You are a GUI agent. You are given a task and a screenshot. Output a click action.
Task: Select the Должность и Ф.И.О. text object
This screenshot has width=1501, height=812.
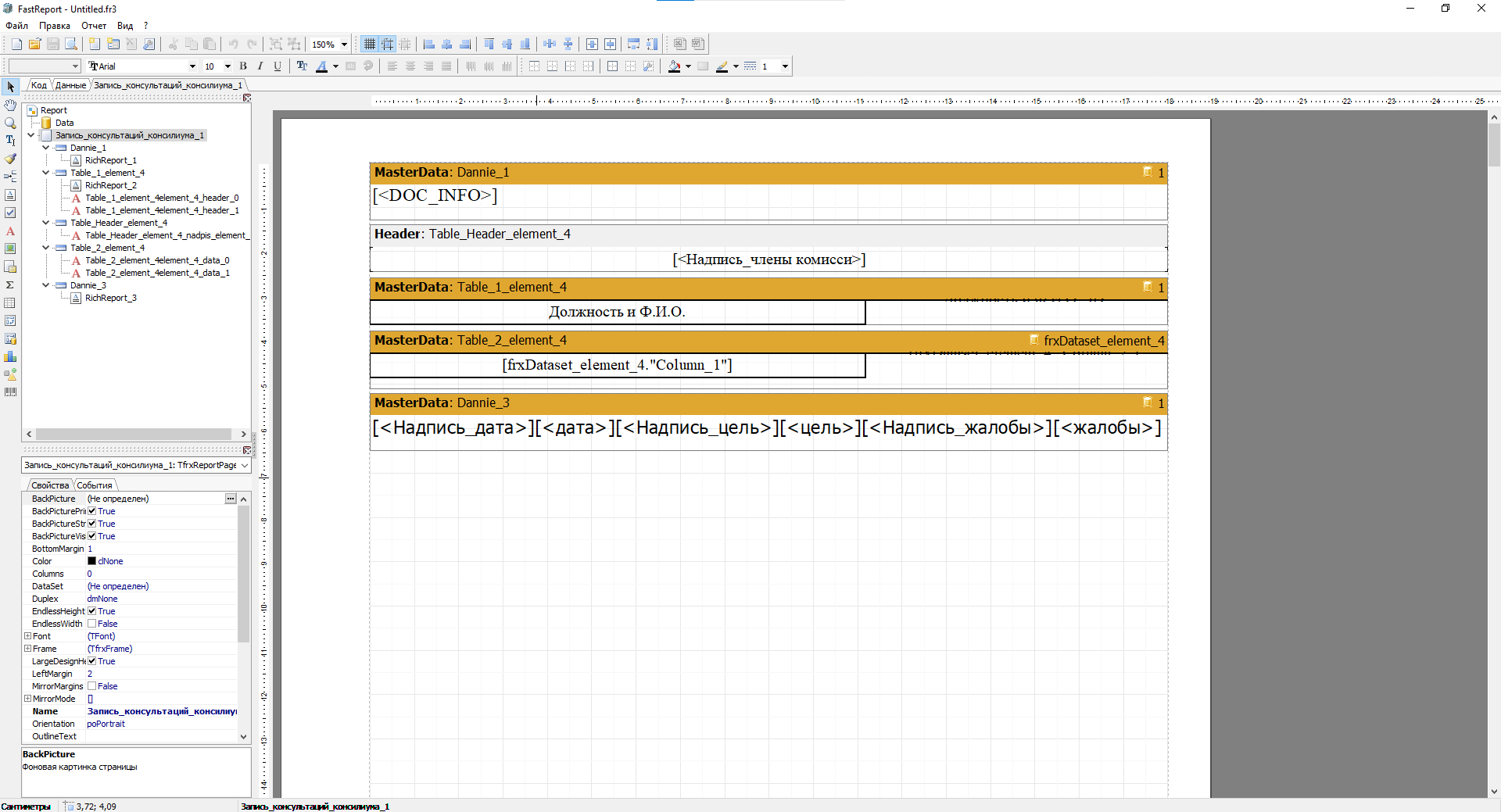617,313
